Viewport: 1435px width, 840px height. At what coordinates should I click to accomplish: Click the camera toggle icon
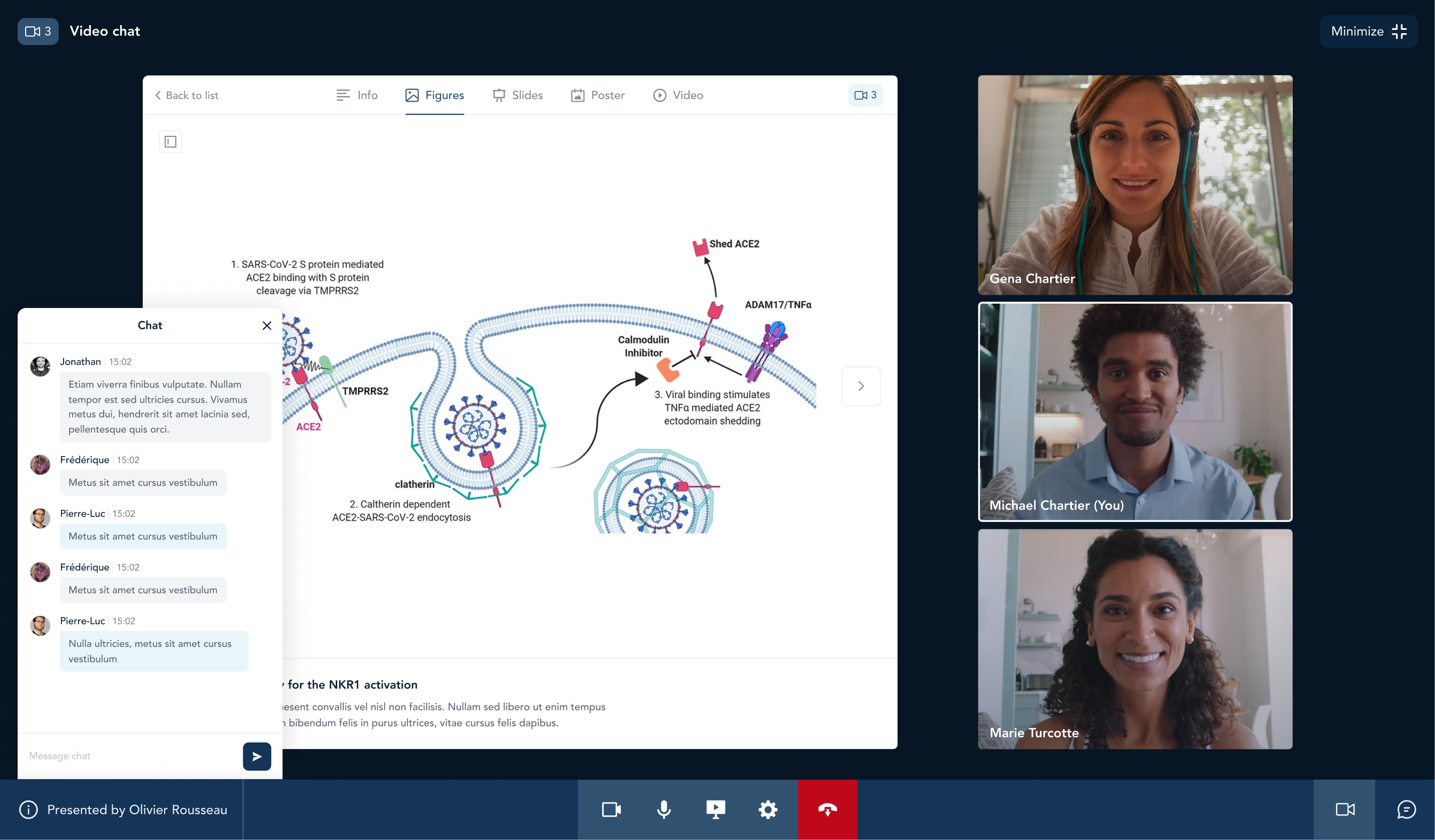point(610,809)
